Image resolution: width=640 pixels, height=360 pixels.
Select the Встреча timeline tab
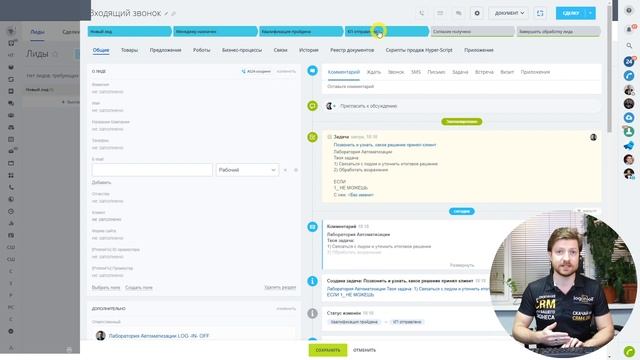pos(484,72)
